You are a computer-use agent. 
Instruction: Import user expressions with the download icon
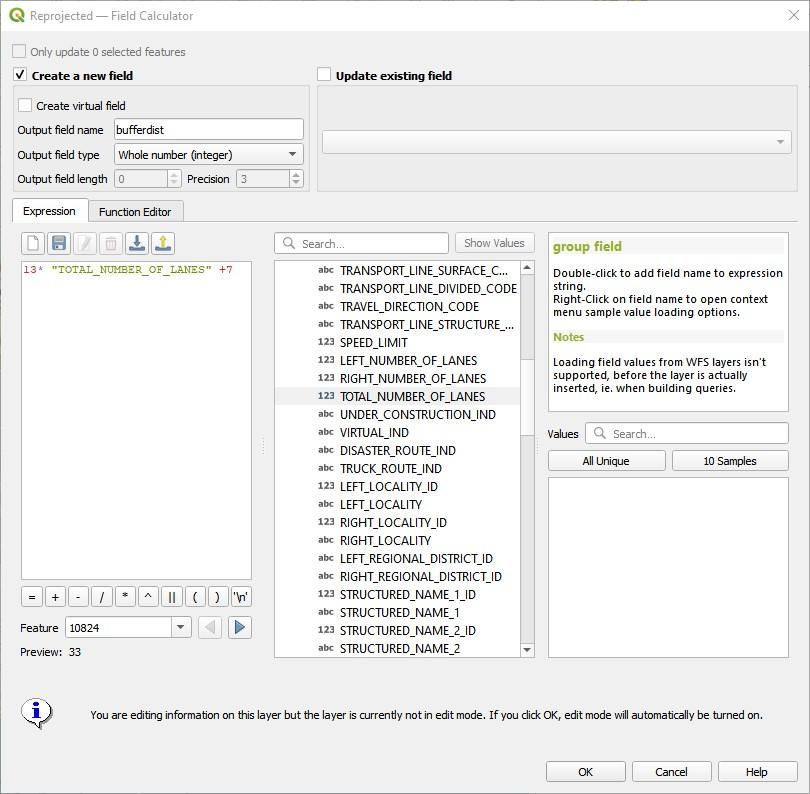point(137,243)
